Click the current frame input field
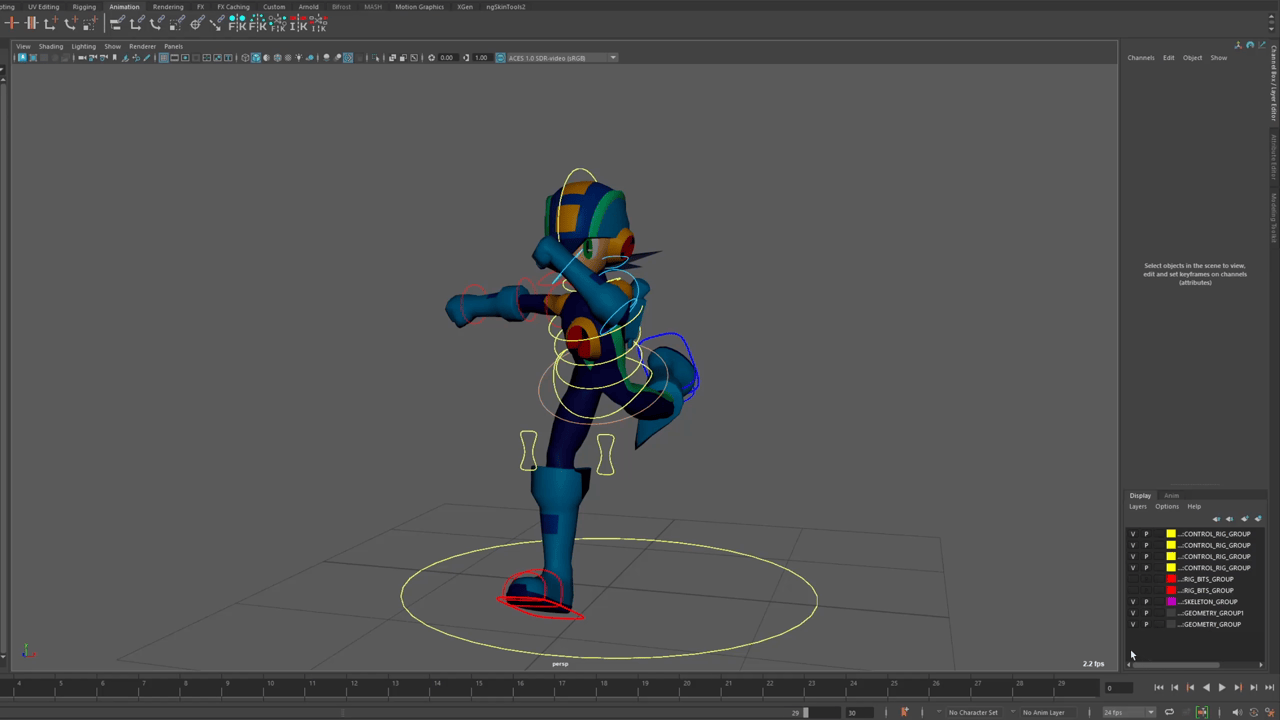 [x=1120, y=688]
